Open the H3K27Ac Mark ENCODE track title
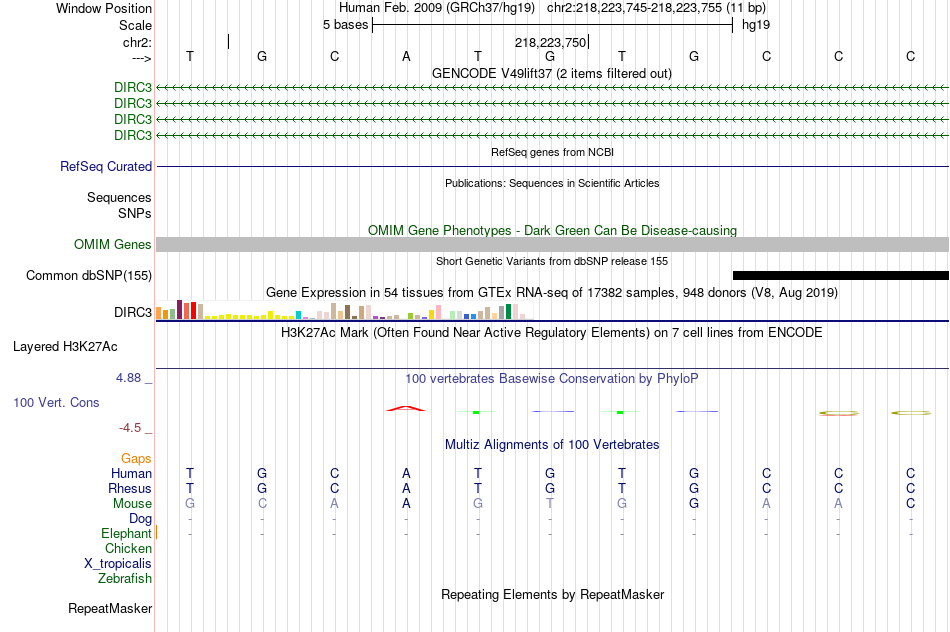 551,333
